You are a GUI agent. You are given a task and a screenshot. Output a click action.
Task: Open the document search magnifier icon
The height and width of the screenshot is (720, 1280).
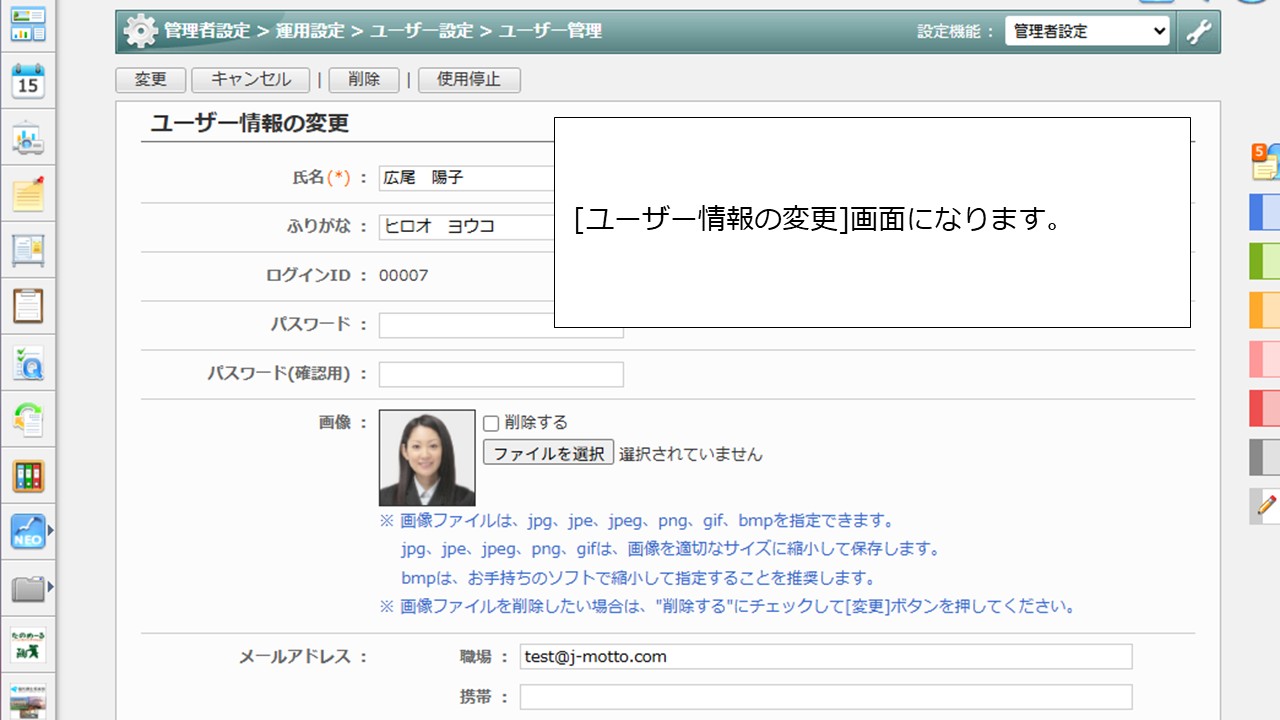pyautogui.click(x=28, y=364)
